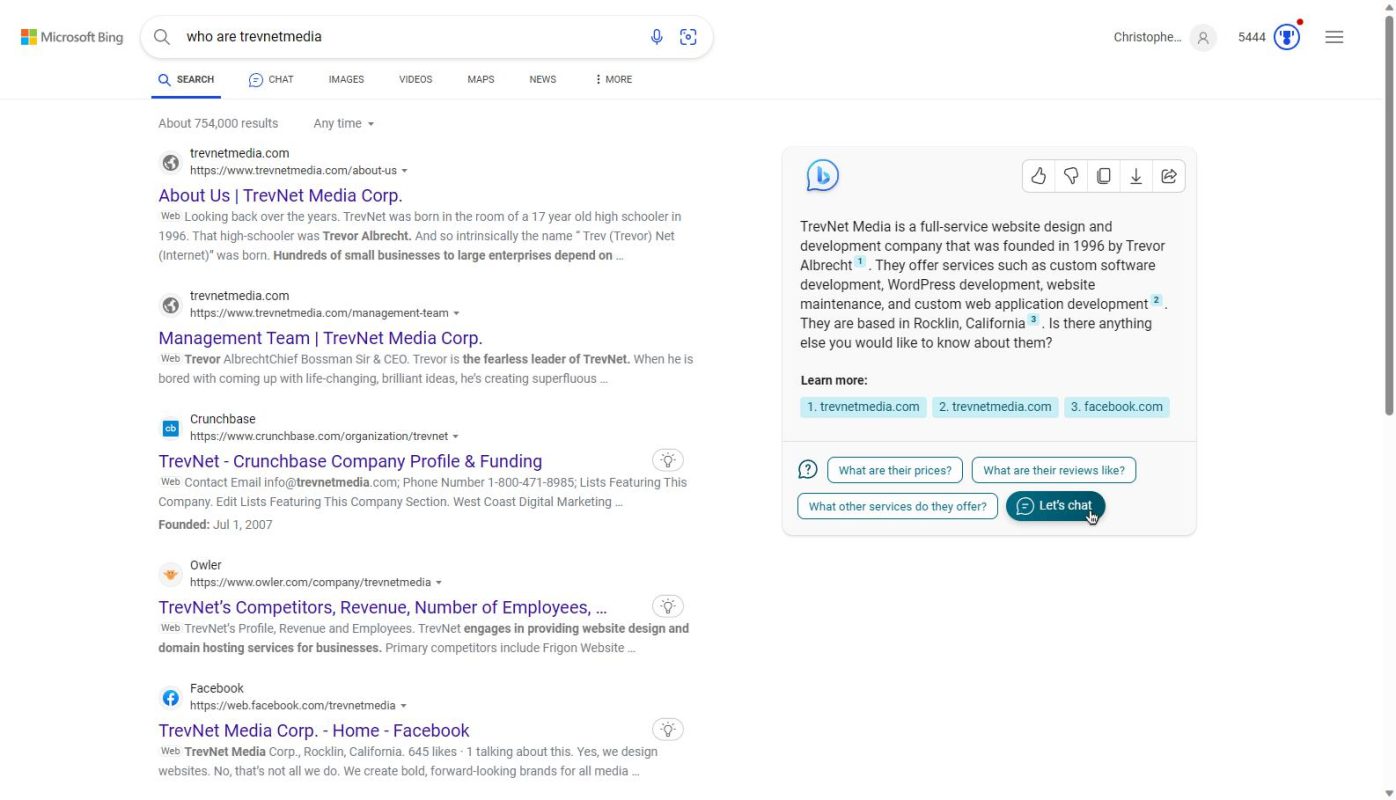Share the chat answer
This screenshot has height=800, width=1396.
(x=1168, y=176)
